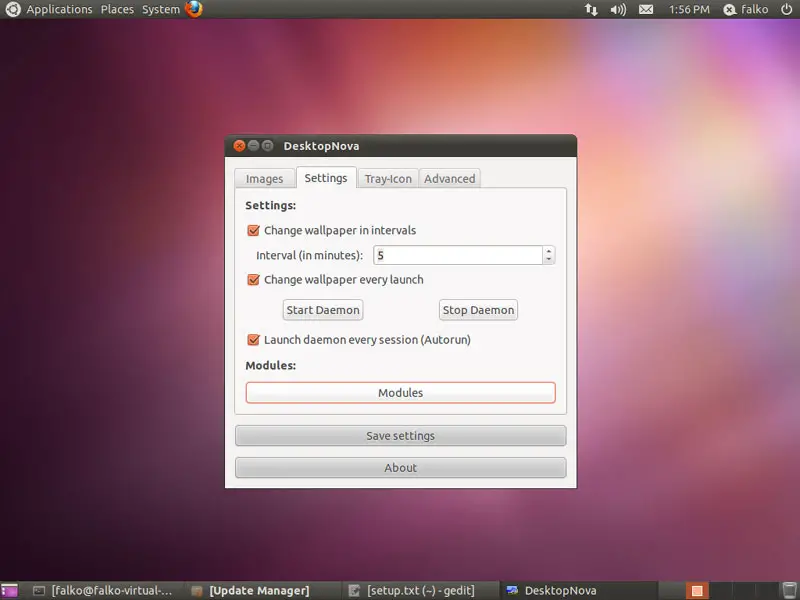Open the sound volume indicator
The image size is (800, 600).
pyautogui.click(x=618, y=9)
